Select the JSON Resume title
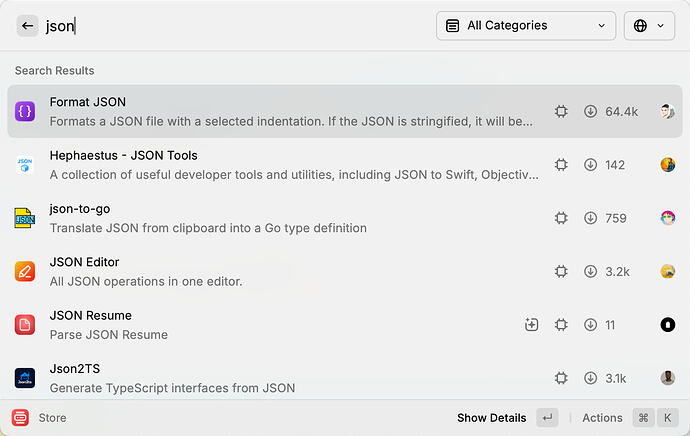The width and height of the screenshot is (690, 436). pos(91,316)
